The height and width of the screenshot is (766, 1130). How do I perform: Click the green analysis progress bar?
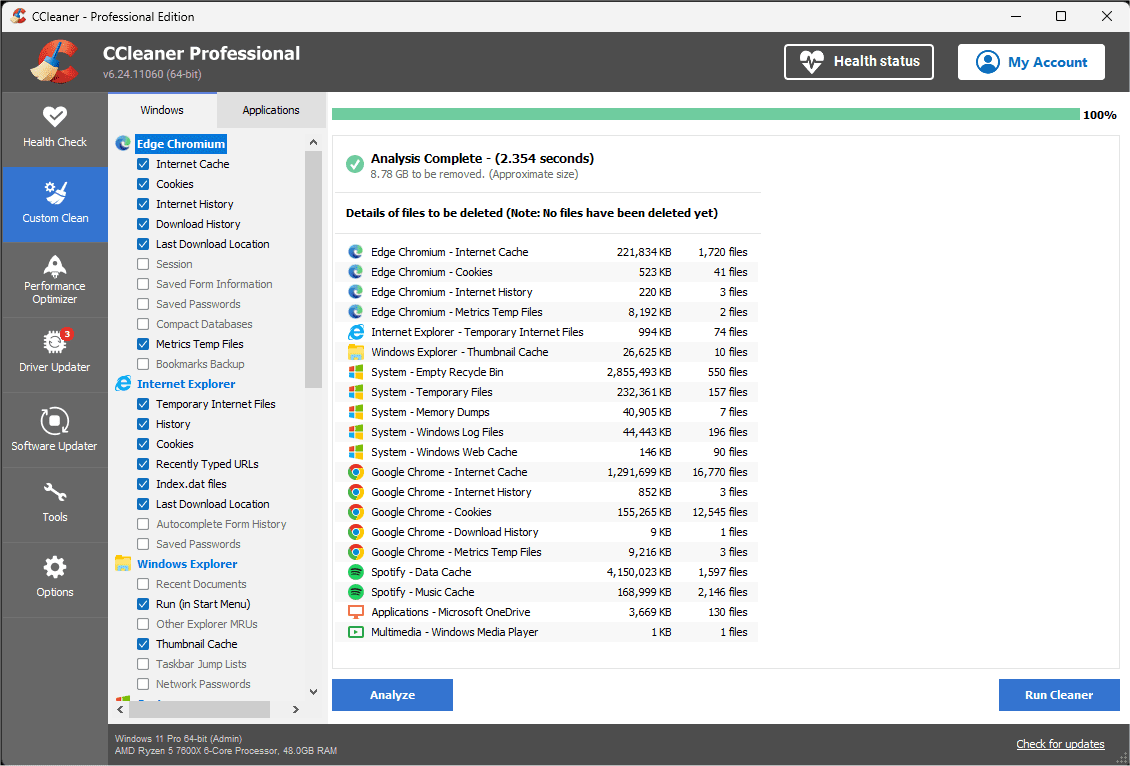click(x=700, y=115)
